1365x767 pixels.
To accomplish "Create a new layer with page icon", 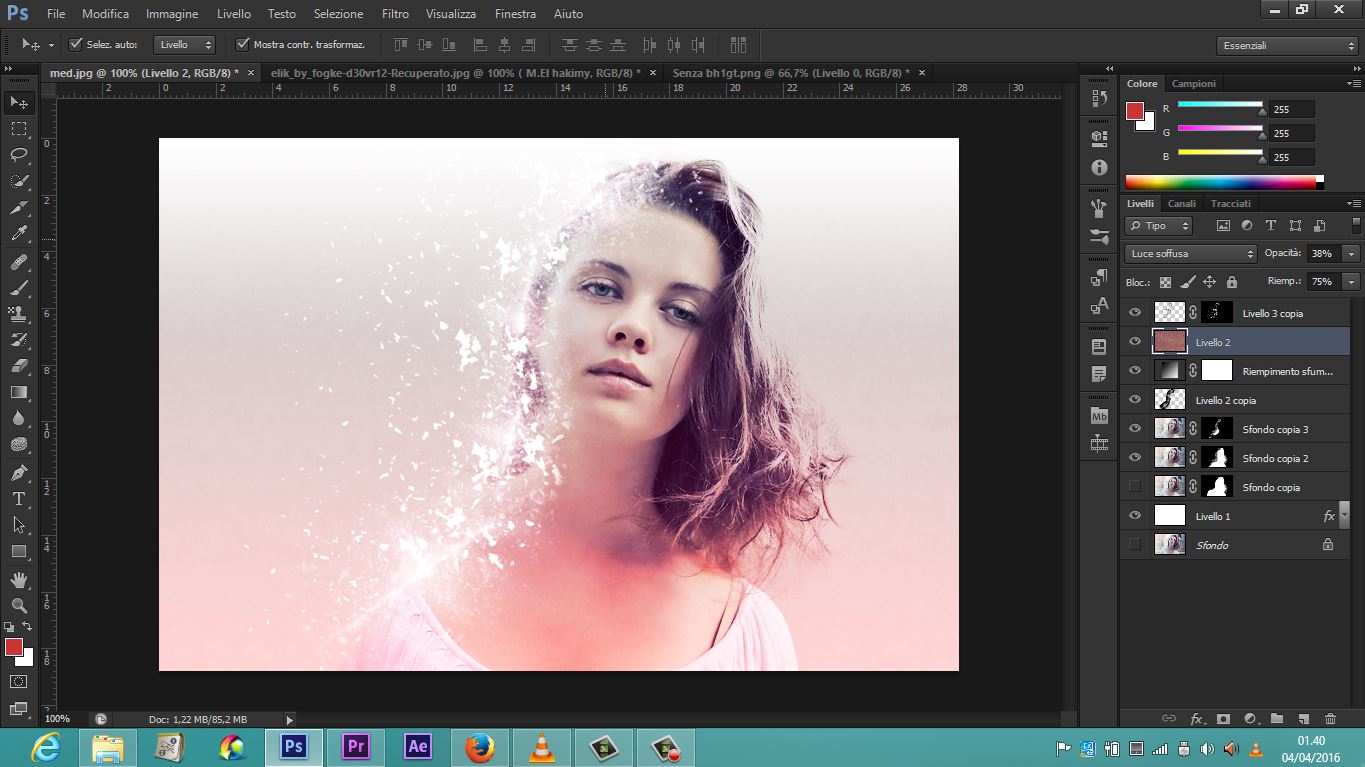I will tap(1303, 718).
